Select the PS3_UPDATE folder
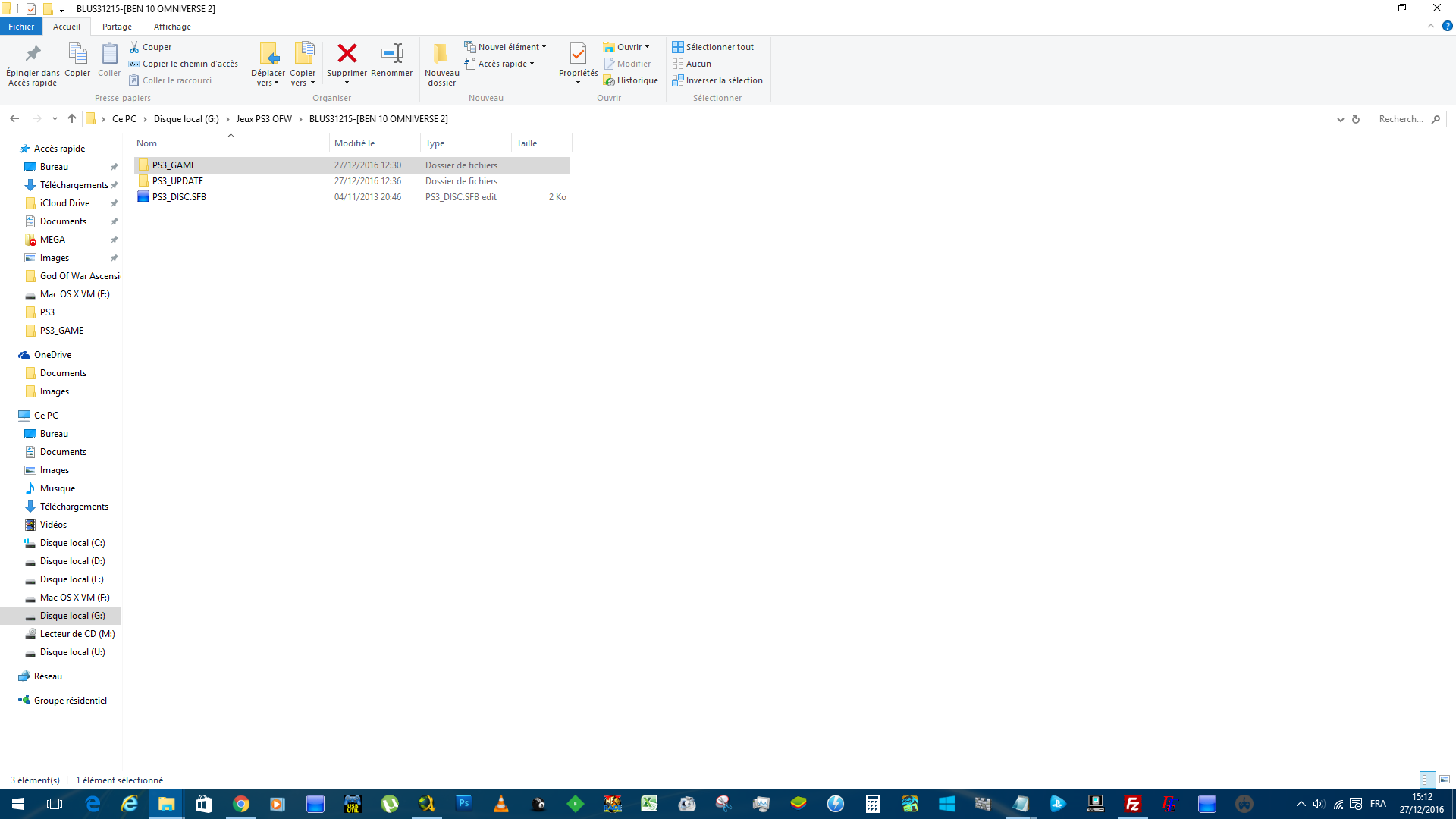The image size is (1456, 819). click(352, 181)
